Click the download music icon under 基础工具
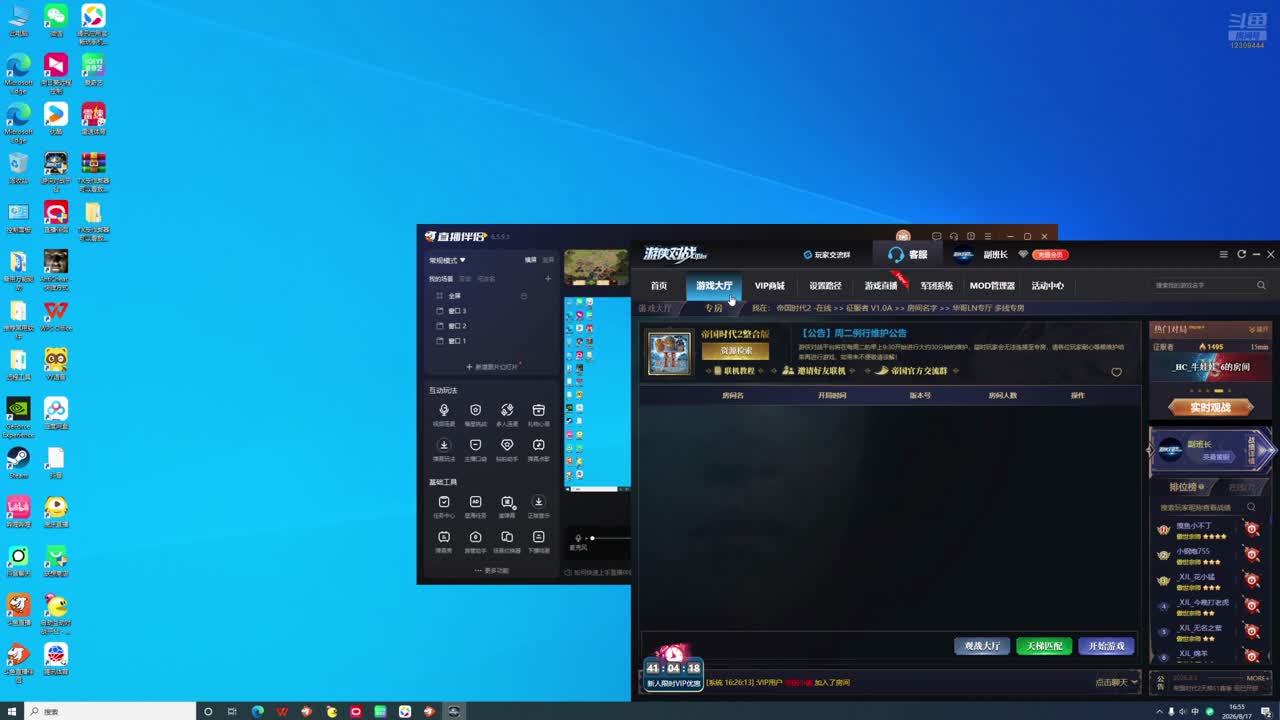 (x=538, y=502)
